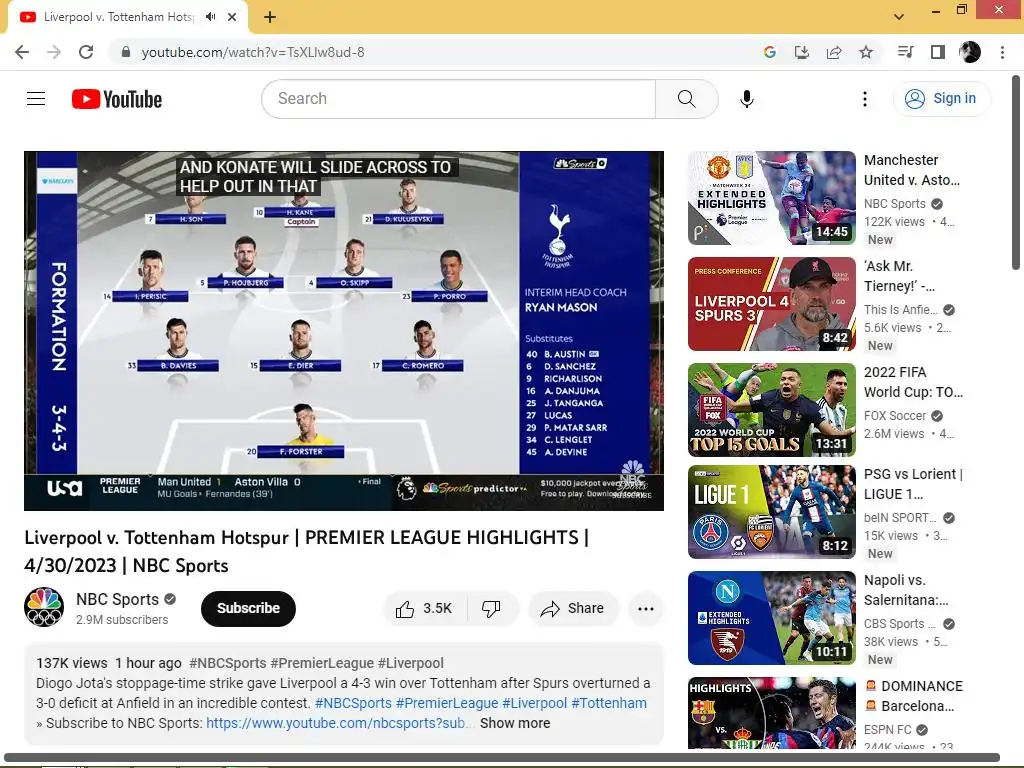Open Manchester United v. Aston thumbnail
Viewport: 1024px width, 768px height.
771,198
